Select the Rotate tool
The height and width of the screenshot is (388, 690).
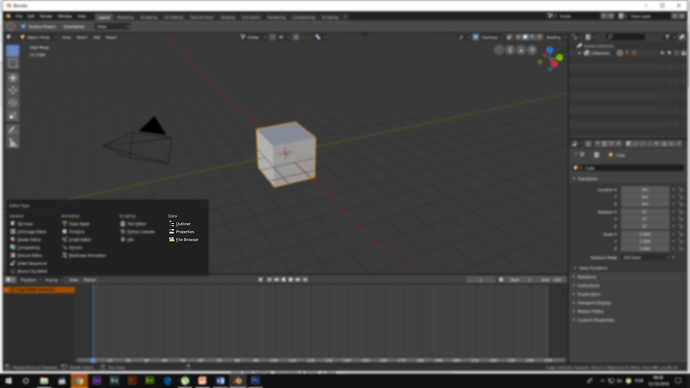click(x=13, y=103)
